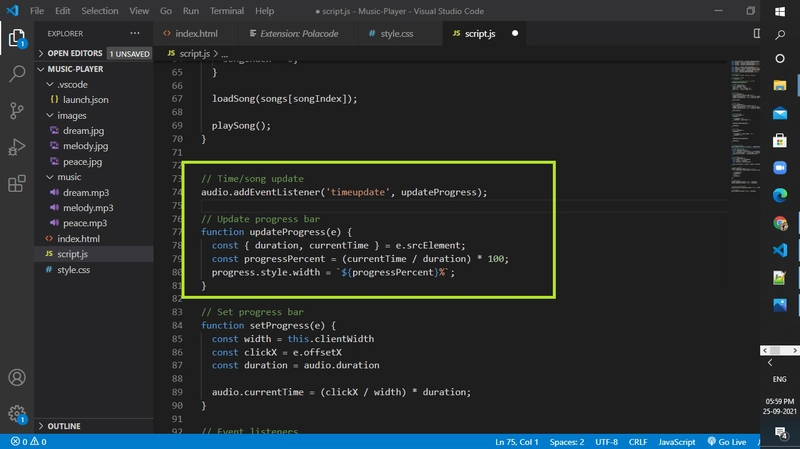Switch to the index.html tab

tap(196, 33)
